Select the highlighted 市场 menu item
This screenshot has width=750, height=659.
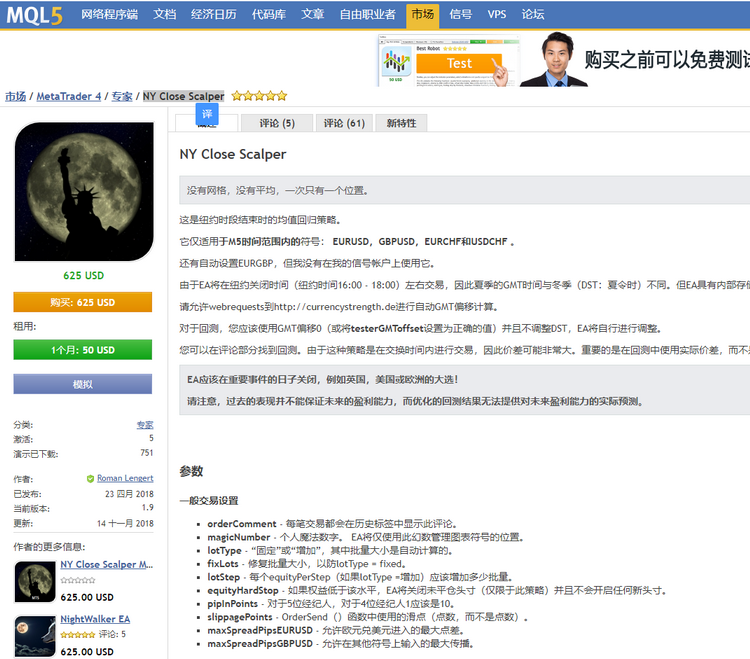point(422,15)
